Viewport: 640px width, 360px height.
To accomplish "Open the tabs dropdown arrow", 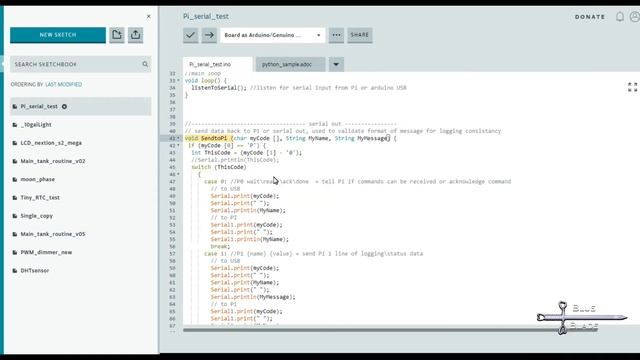I will 336,64.
